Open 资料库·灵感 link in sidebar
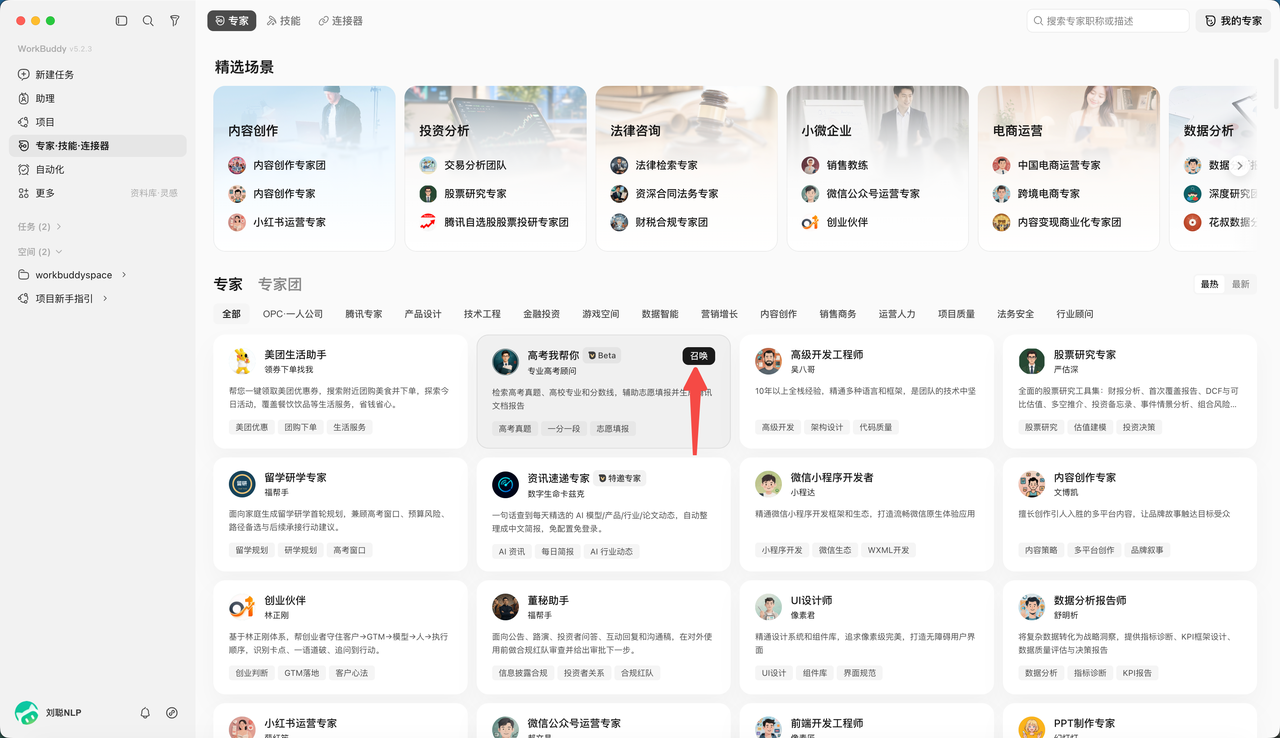The height and width of the screenshot is (738, 1280). (x=154, y=193)
